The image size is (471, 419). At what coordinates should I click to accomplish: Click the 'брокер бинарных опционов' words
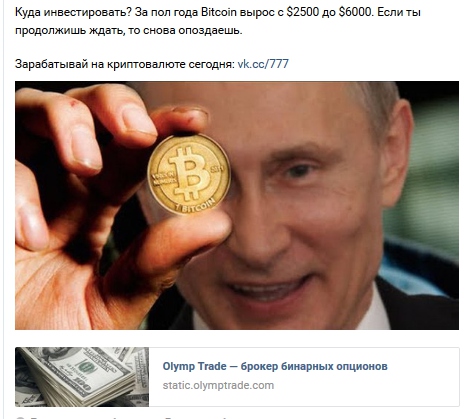click(314, 366)
